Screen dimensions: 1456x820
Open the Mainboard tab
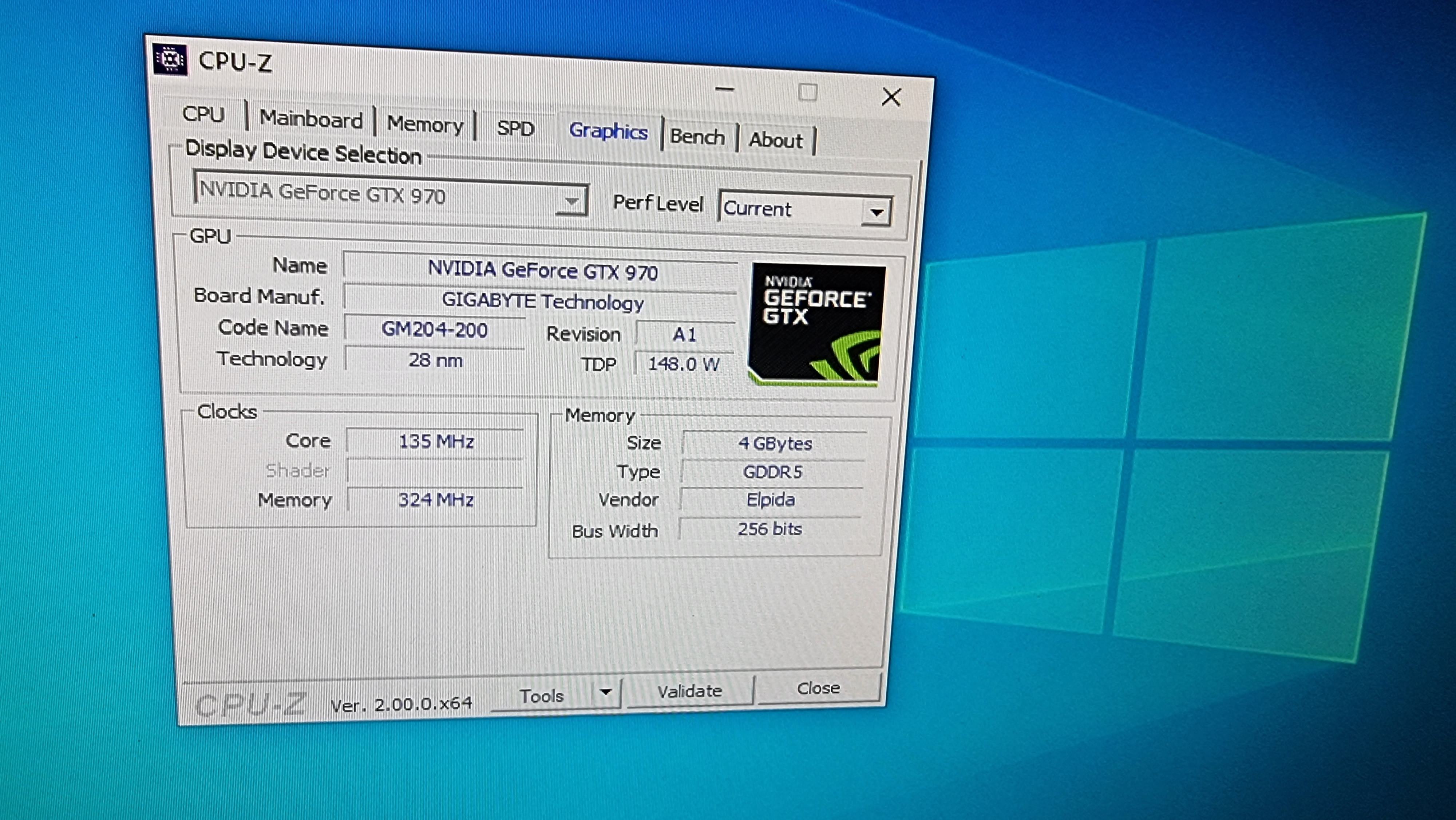point(311,119)
